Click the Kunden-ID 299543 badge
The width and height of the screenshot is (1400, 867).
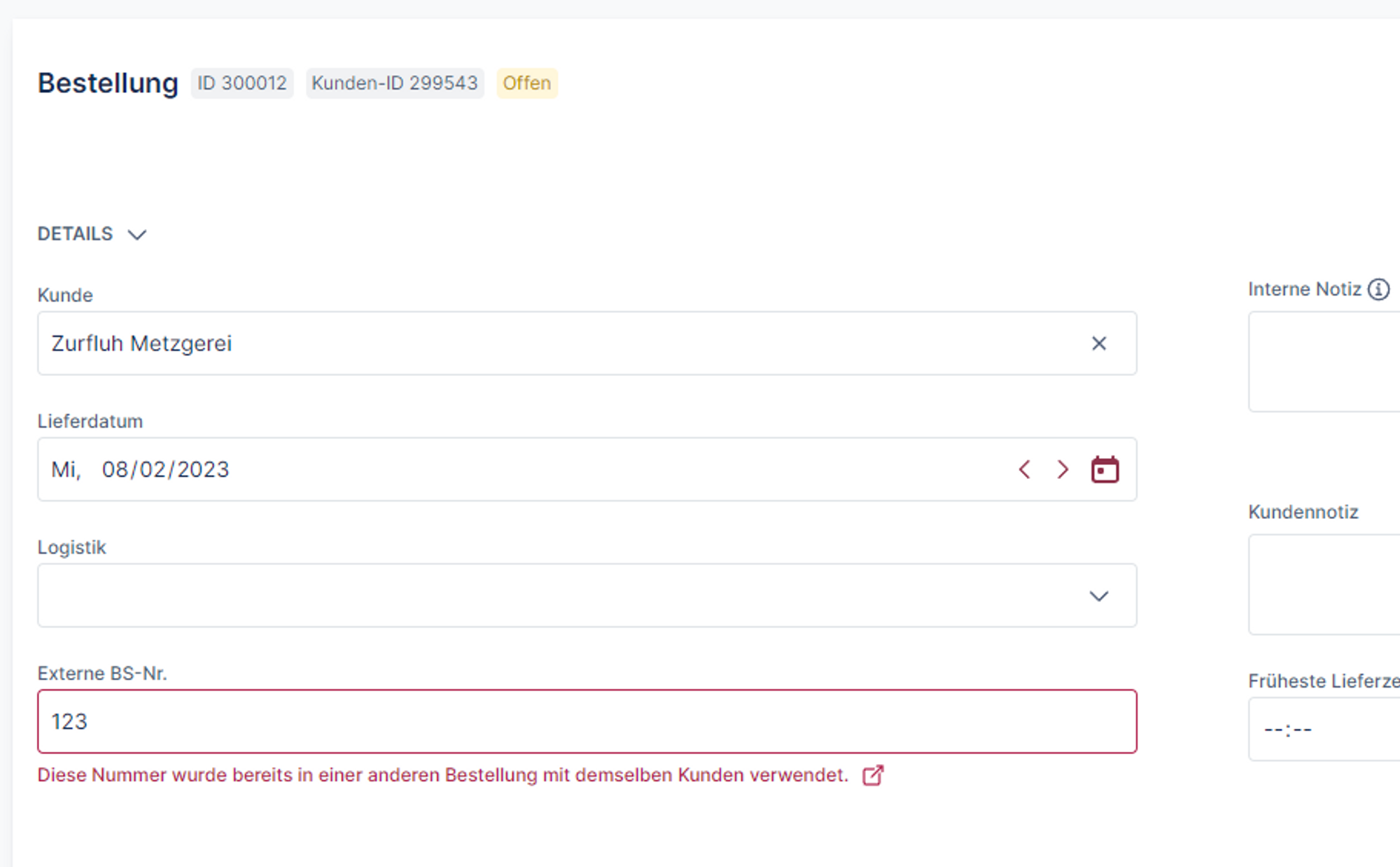[394, 83]
